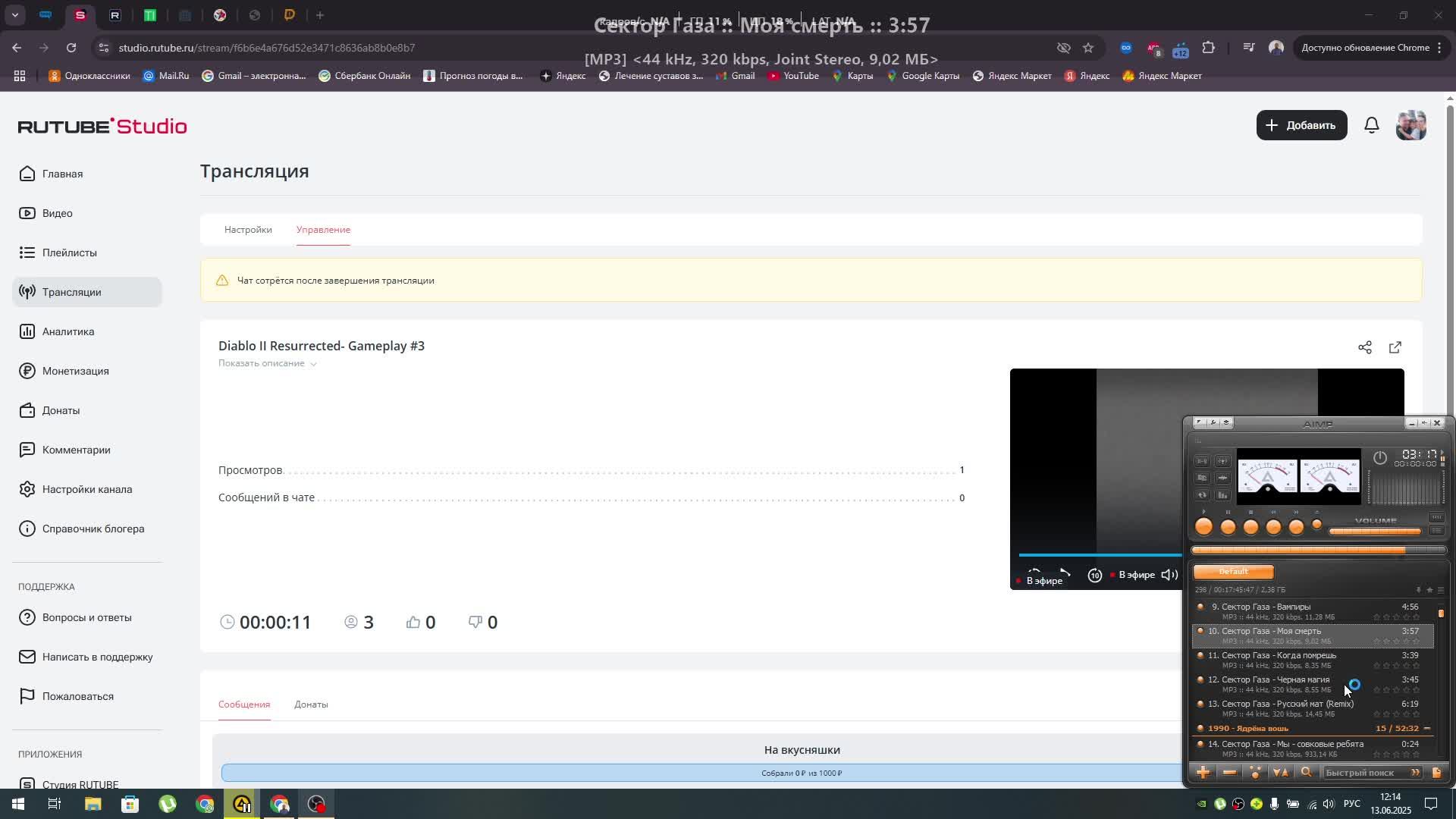
Task: Select track 9 Вампиры in AIMP
Action: point(1313,611)
